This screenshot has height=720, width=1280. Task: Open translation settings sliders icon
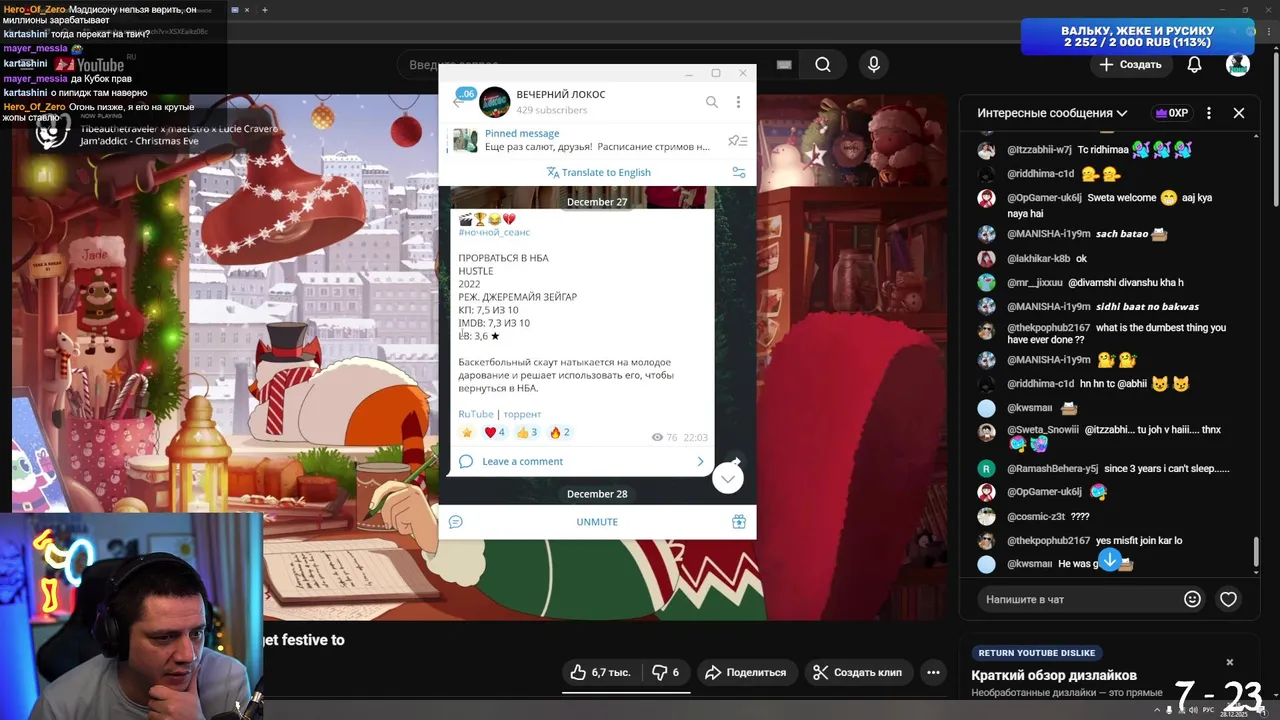739,172
